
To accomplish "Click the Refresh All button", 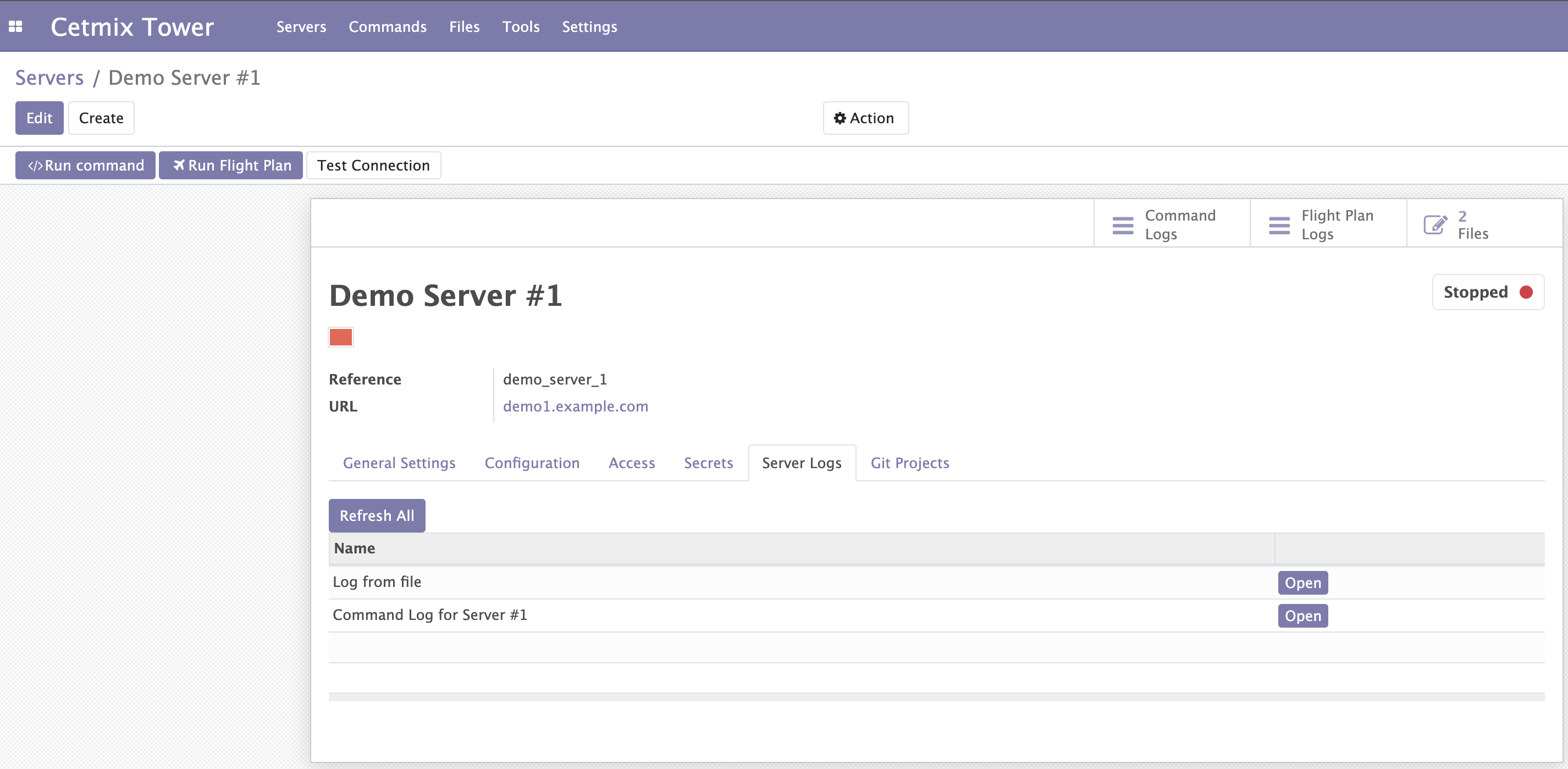I will [x=376, y=516].
